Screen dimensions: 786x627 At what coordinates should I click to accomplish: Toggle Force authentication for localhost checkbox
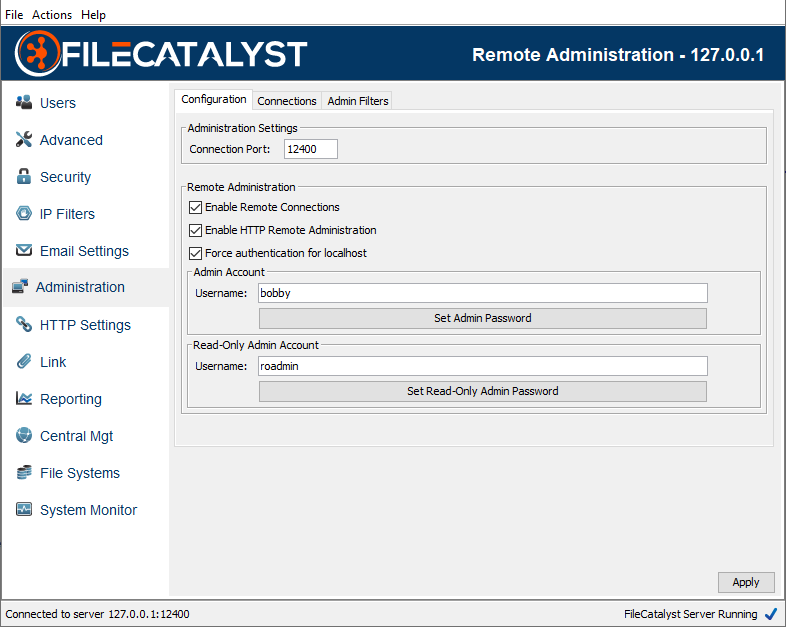(x=195, y=253)
